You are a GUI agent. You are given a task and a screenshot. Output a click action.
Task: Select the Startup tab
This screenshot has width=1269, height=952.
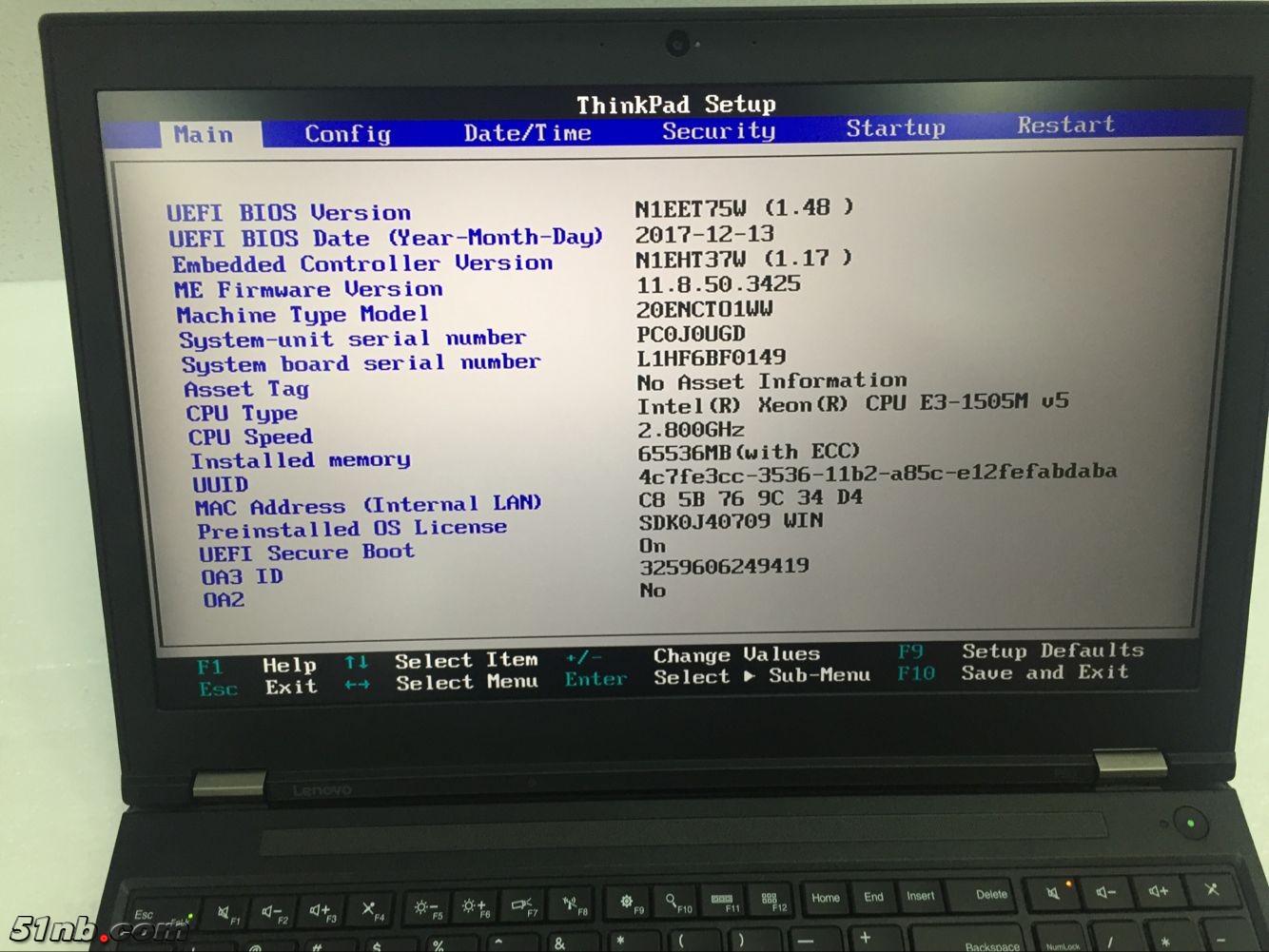click(x=895, y=128)
